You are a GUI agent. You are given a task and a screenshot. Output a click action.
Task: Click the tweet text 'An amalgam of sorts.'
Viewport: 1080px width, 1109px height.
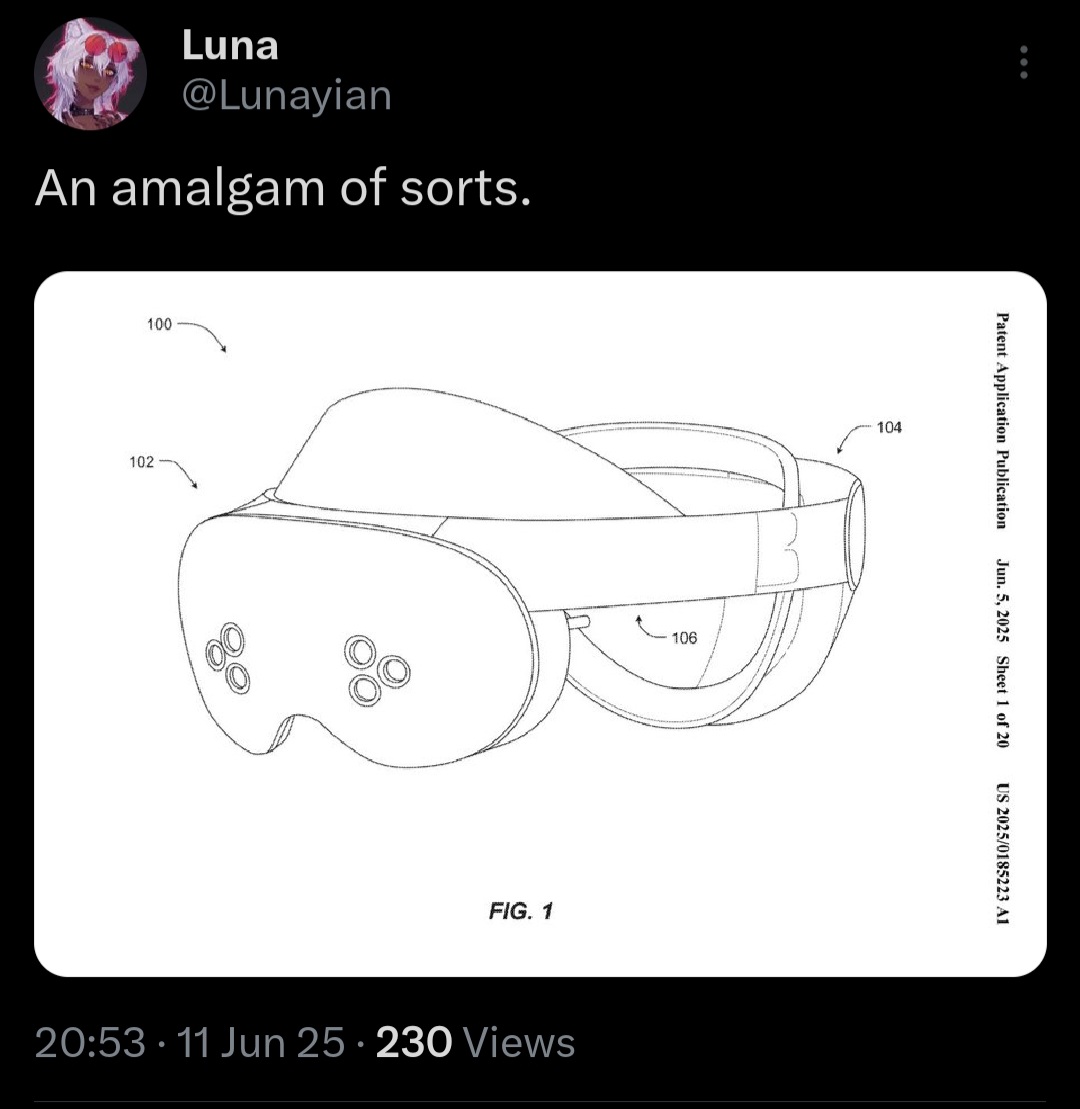click(x=283, y=190)
